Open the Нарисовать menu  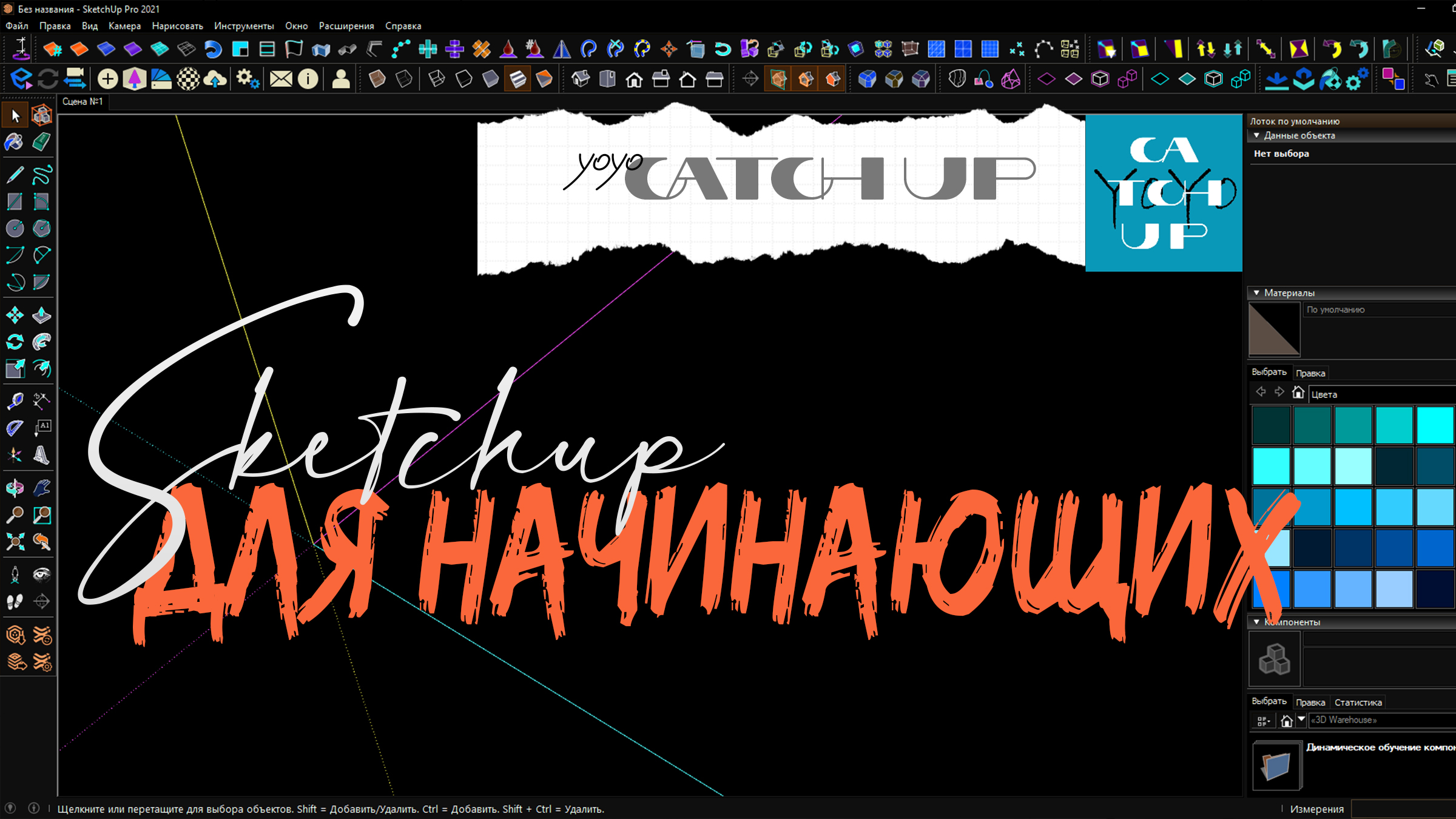(x=177, y=26)
